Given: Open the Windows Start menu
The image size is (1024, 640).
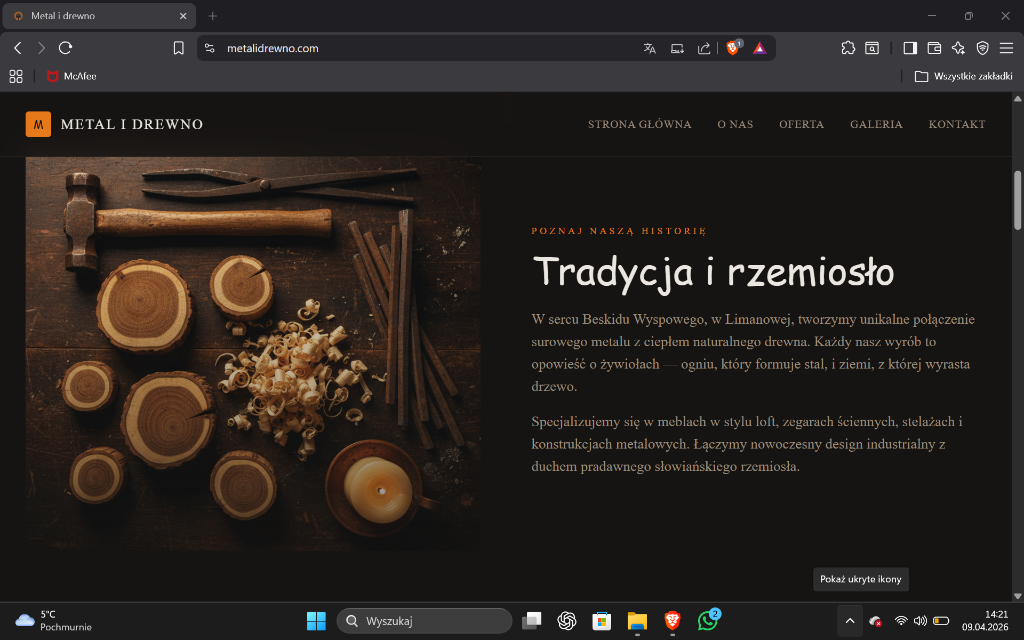Looking at the screenshot, I should (x=316, y=620).
